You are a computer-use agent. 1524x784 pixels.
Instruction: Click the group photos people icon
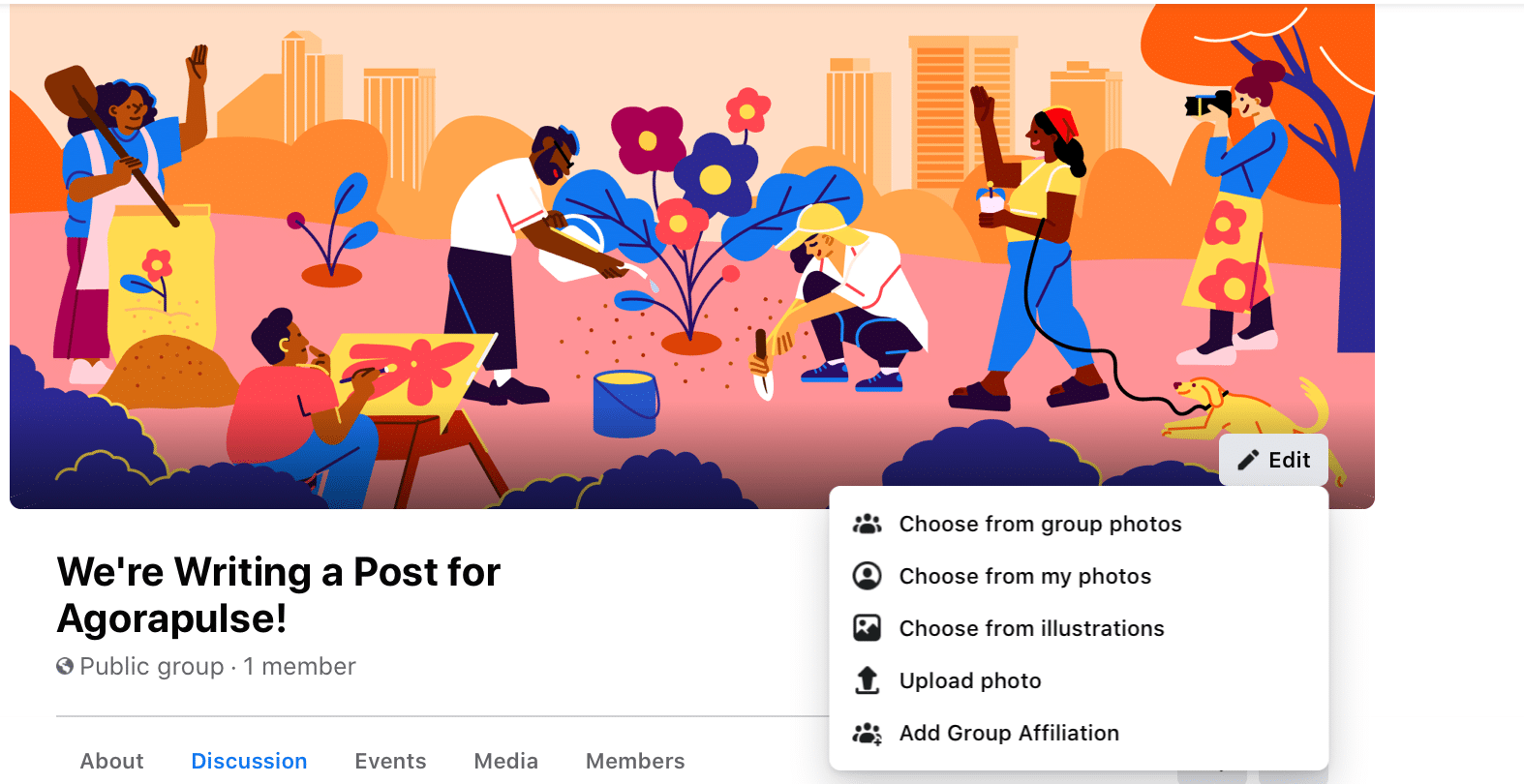tap(867, 524)
